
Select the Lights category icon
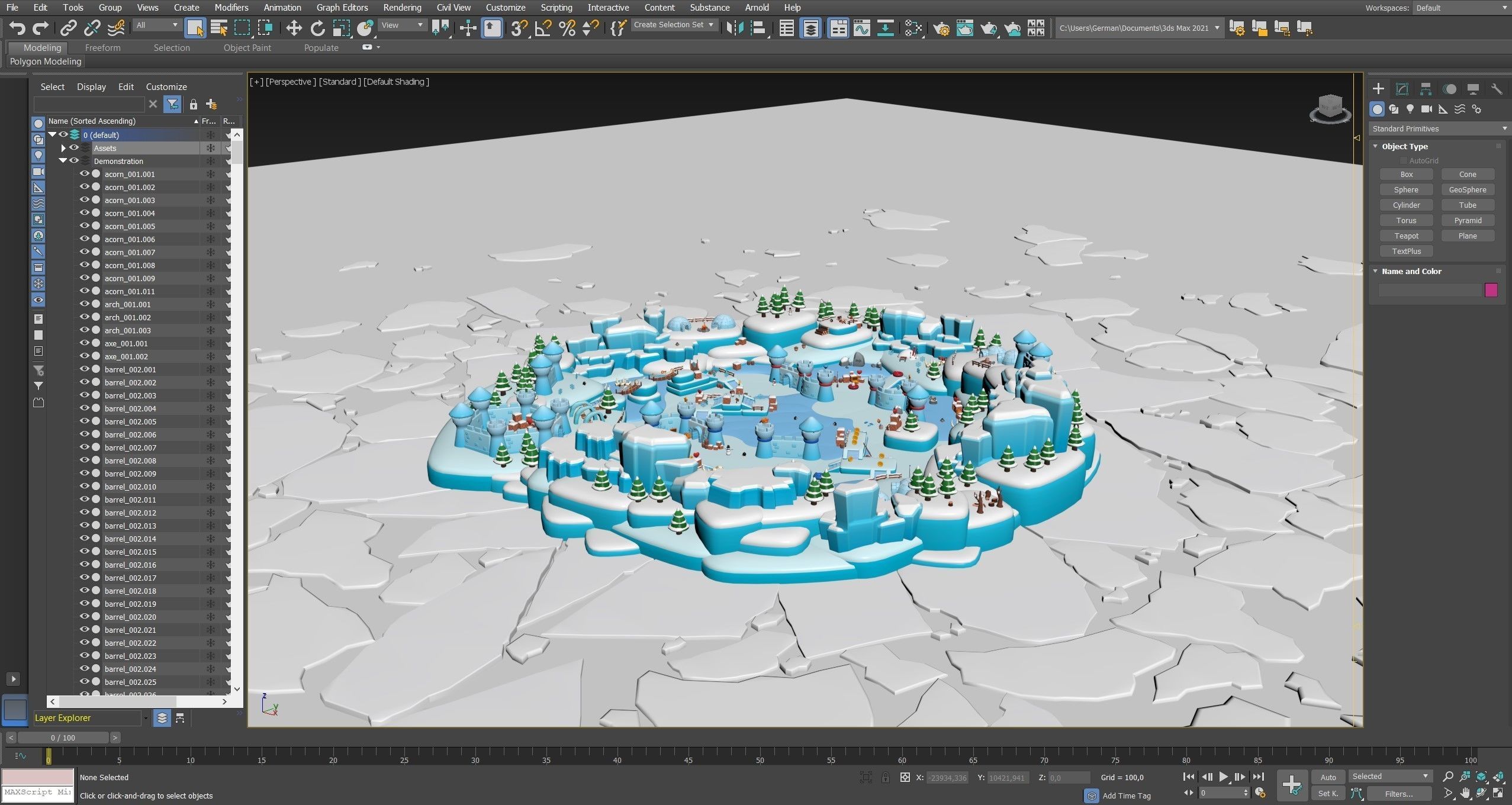[1410, 109]
